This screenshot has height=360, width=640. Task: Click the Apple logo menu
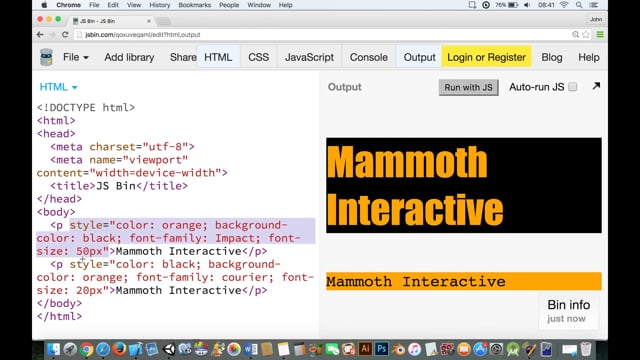tap(44, 5)
